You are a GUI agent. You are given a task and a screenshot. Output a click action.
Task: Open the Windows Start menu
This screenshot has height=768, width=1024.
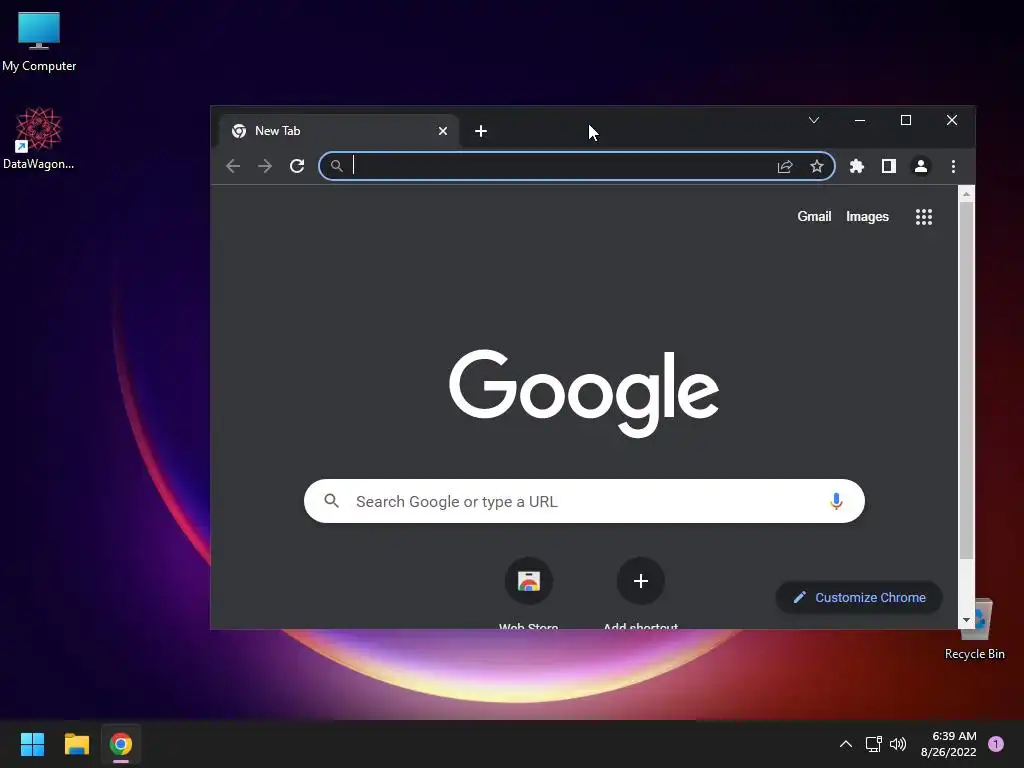[32, 744]
